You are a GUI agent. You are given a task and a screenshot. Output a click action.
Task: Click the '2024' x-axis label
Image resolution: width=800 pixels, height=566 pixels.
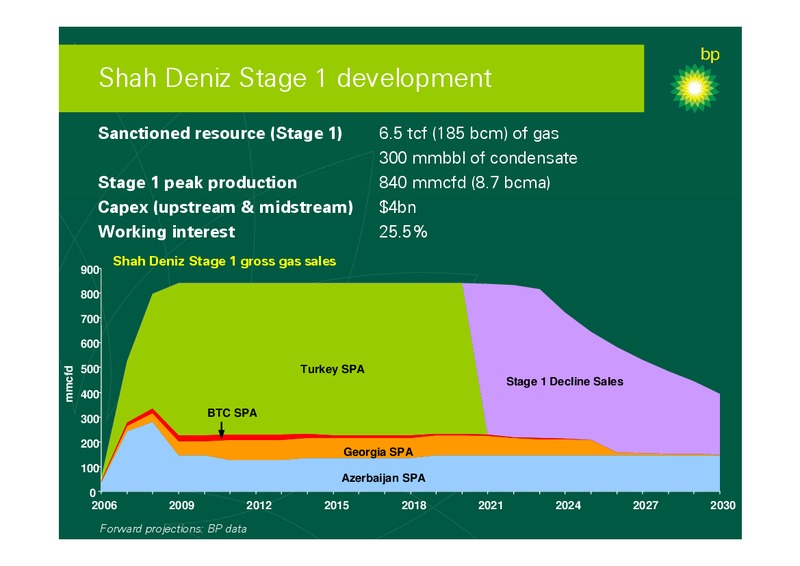click(568, 505)
